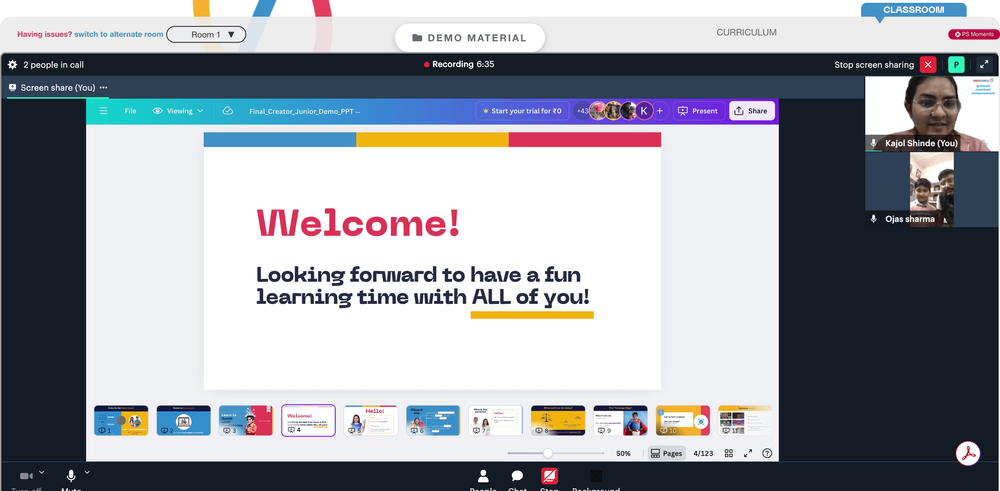This screenshot has height=491, width=1000.
Task: Select page 10 thumbnail
Action: 683,420
